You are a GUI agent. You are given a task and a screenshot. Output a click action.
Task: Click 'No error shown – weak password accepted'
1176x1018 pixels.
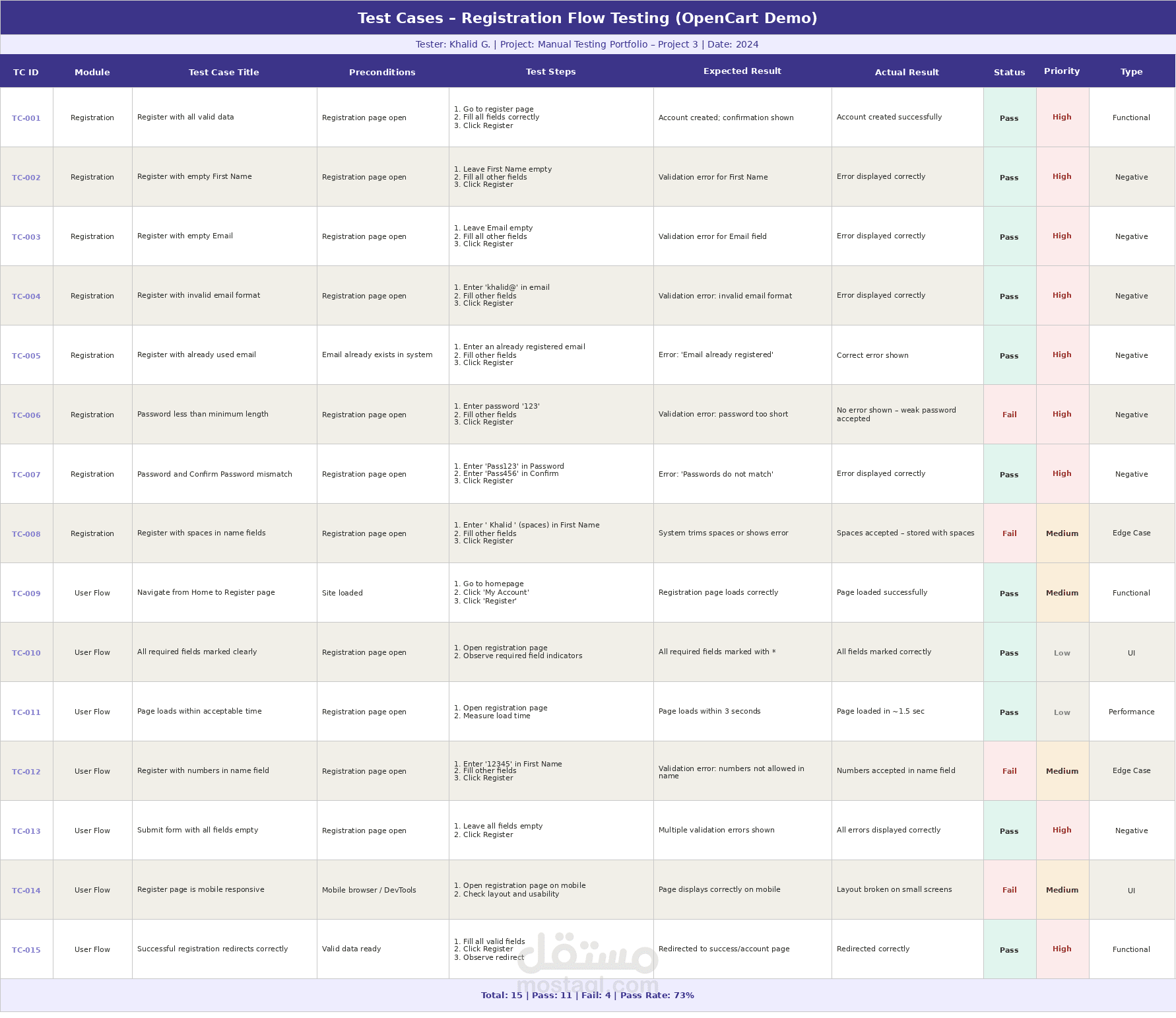[896, 414]
